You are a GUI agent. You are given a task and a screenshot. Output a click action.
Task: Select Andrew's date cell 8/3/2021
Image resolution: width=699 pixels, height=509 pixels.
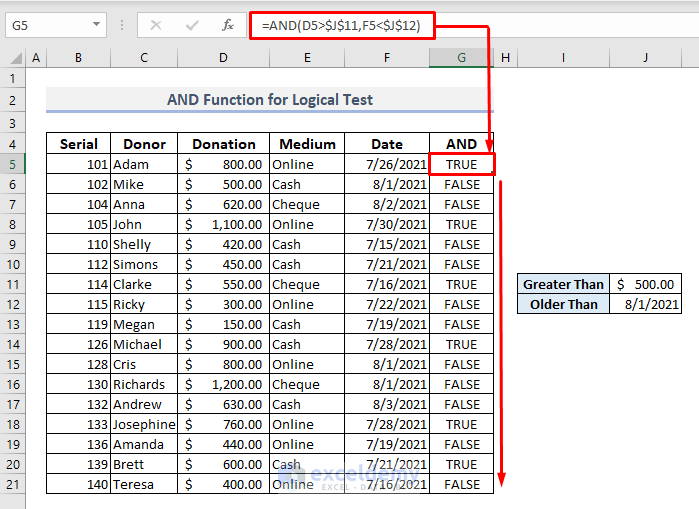387,405
